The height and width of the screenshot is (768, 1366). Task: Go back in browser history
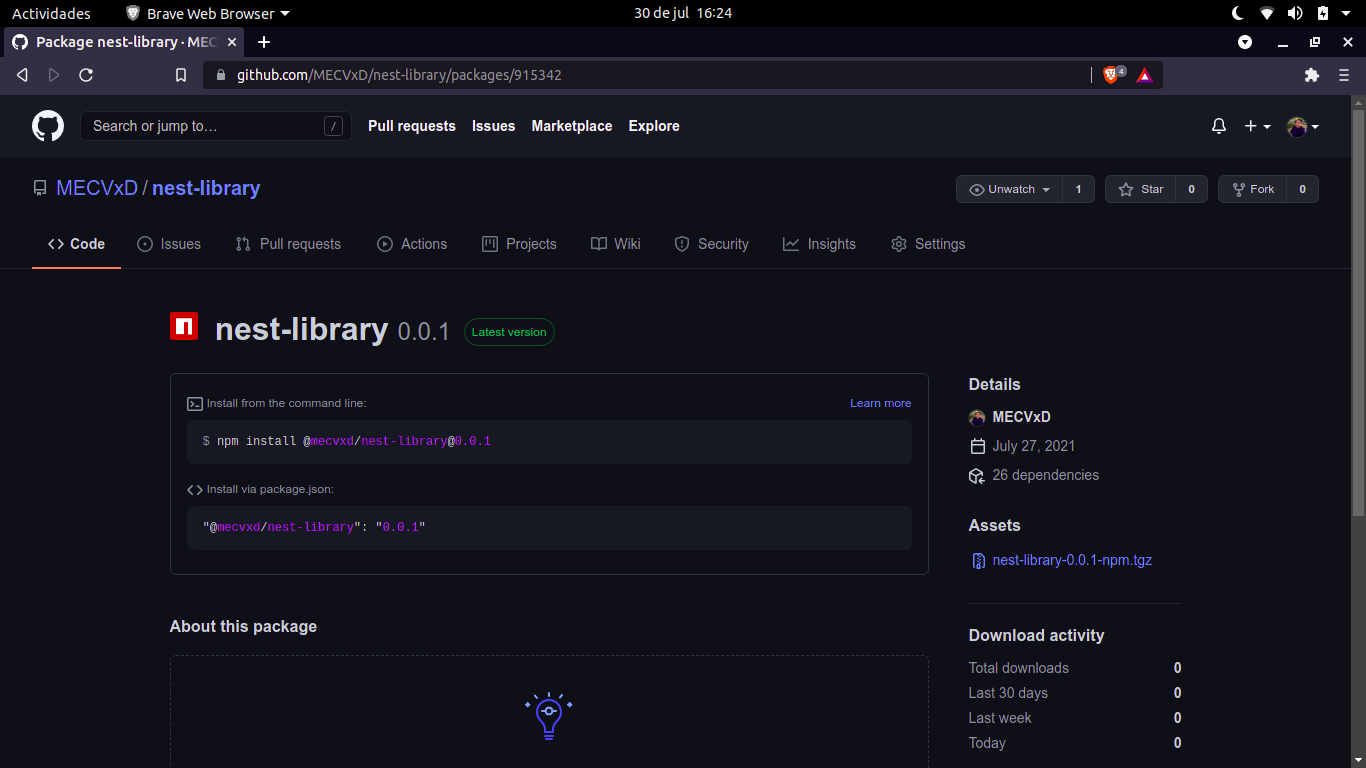(22, 75)
